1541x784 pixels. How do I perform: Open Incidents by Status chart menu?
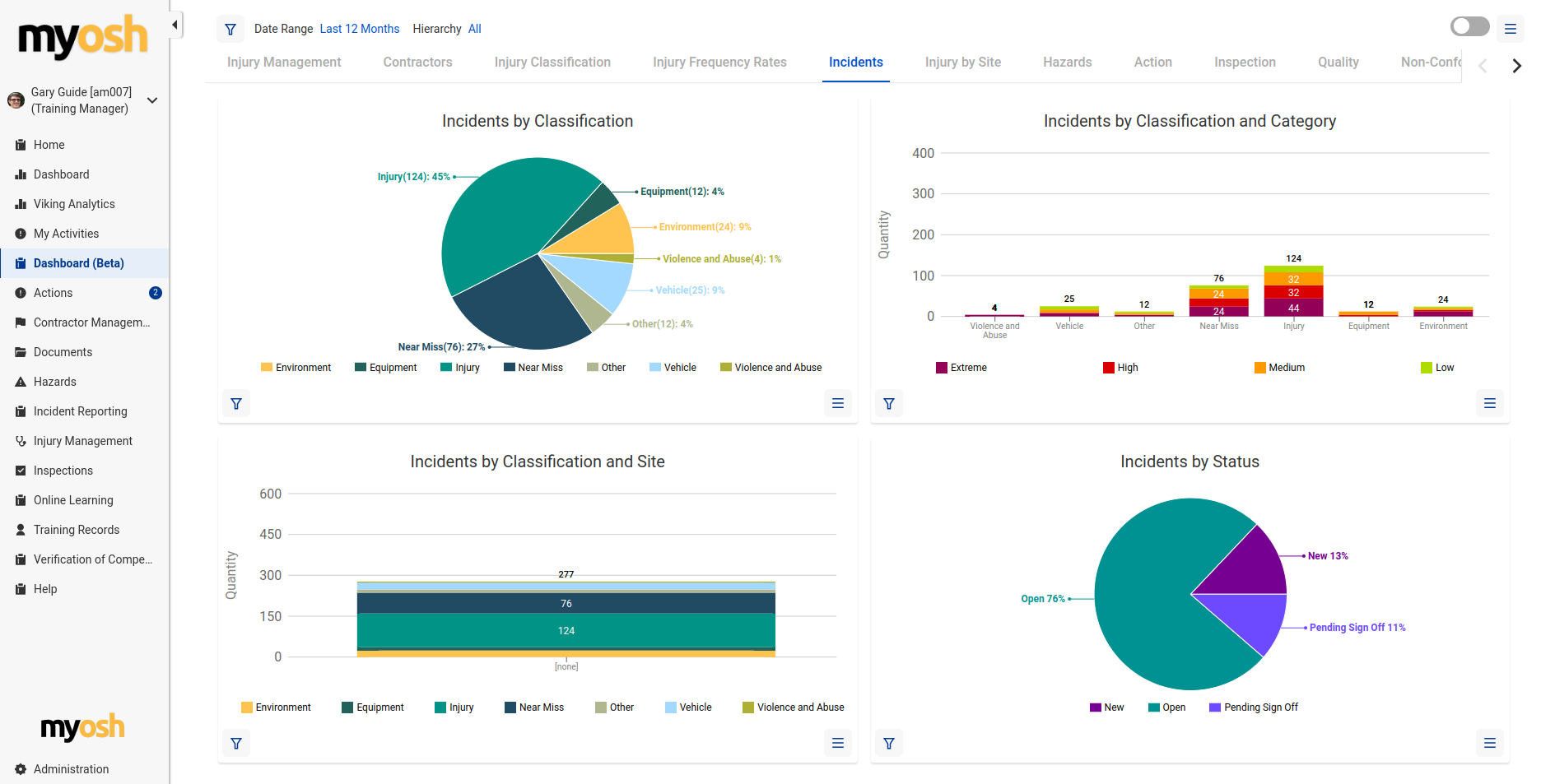pos(1490,744)
